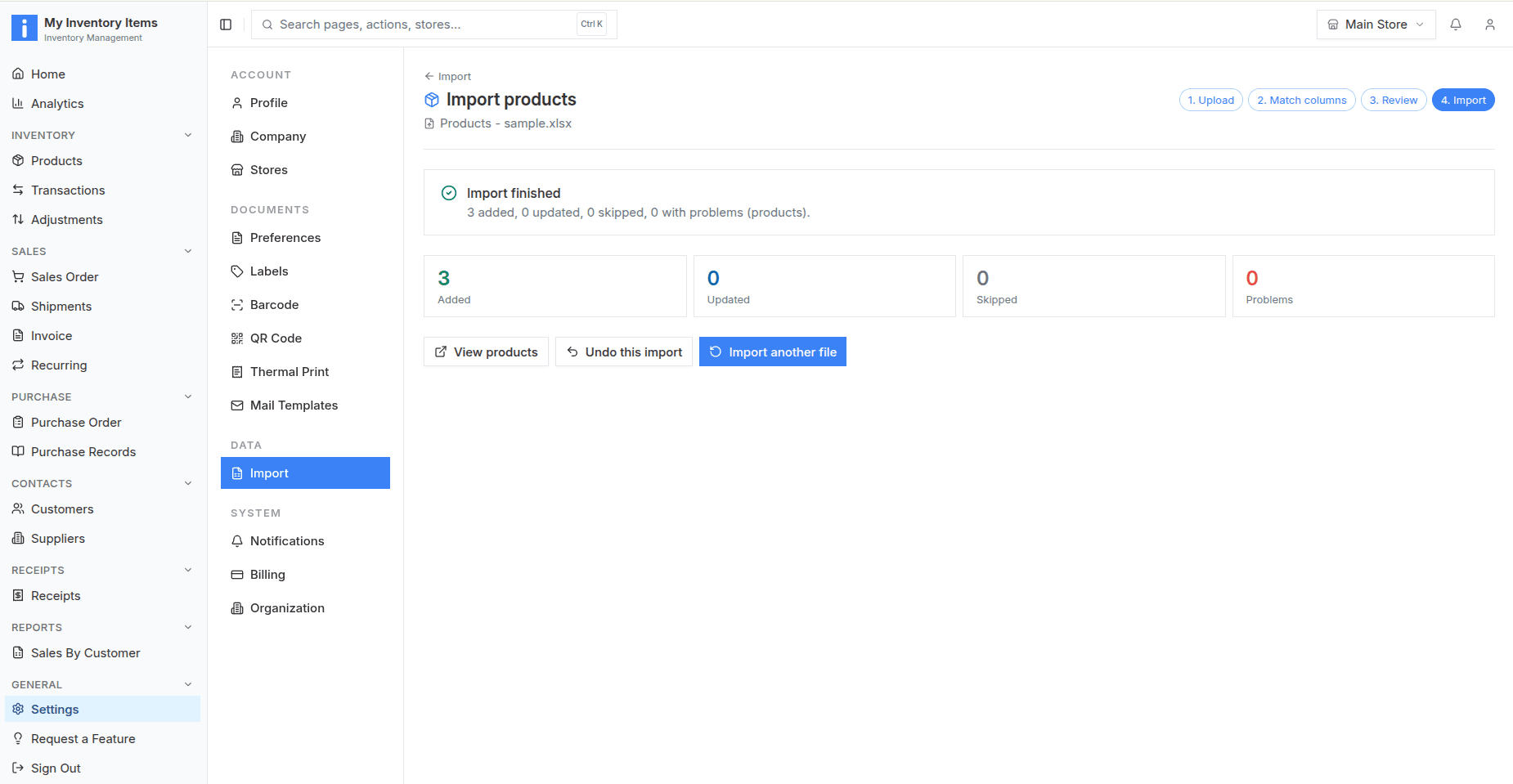
Task: Collapse the SALES section
Action: (x=188, y=251)
